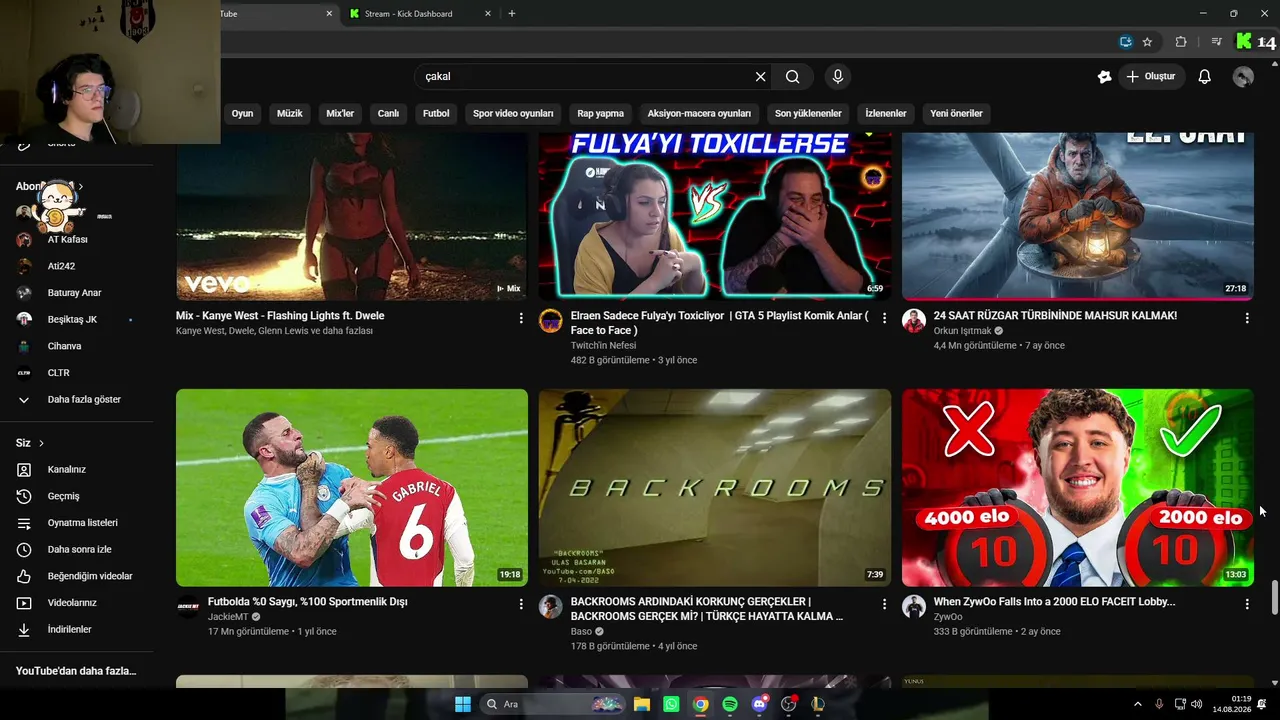Click the Kick extension icon

(x=1243, y=42)
